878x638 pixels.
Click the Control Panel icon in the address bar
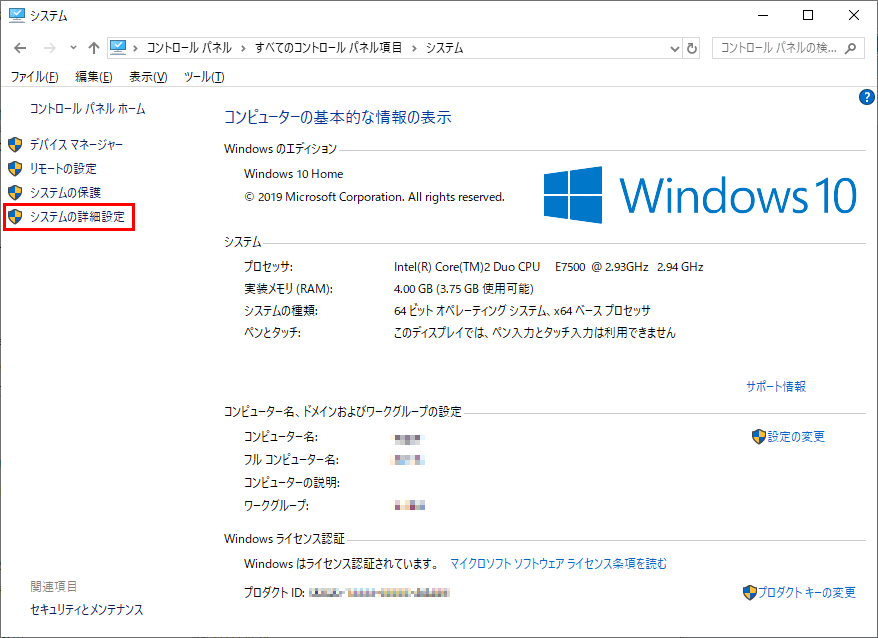tap(120, 46)
